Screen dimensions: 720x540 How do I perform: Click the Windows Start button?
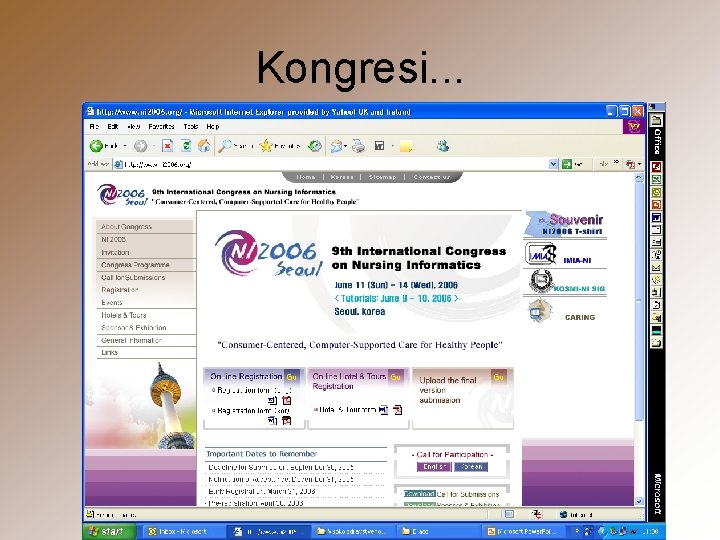pyautogui.click(x=108, y=531)
